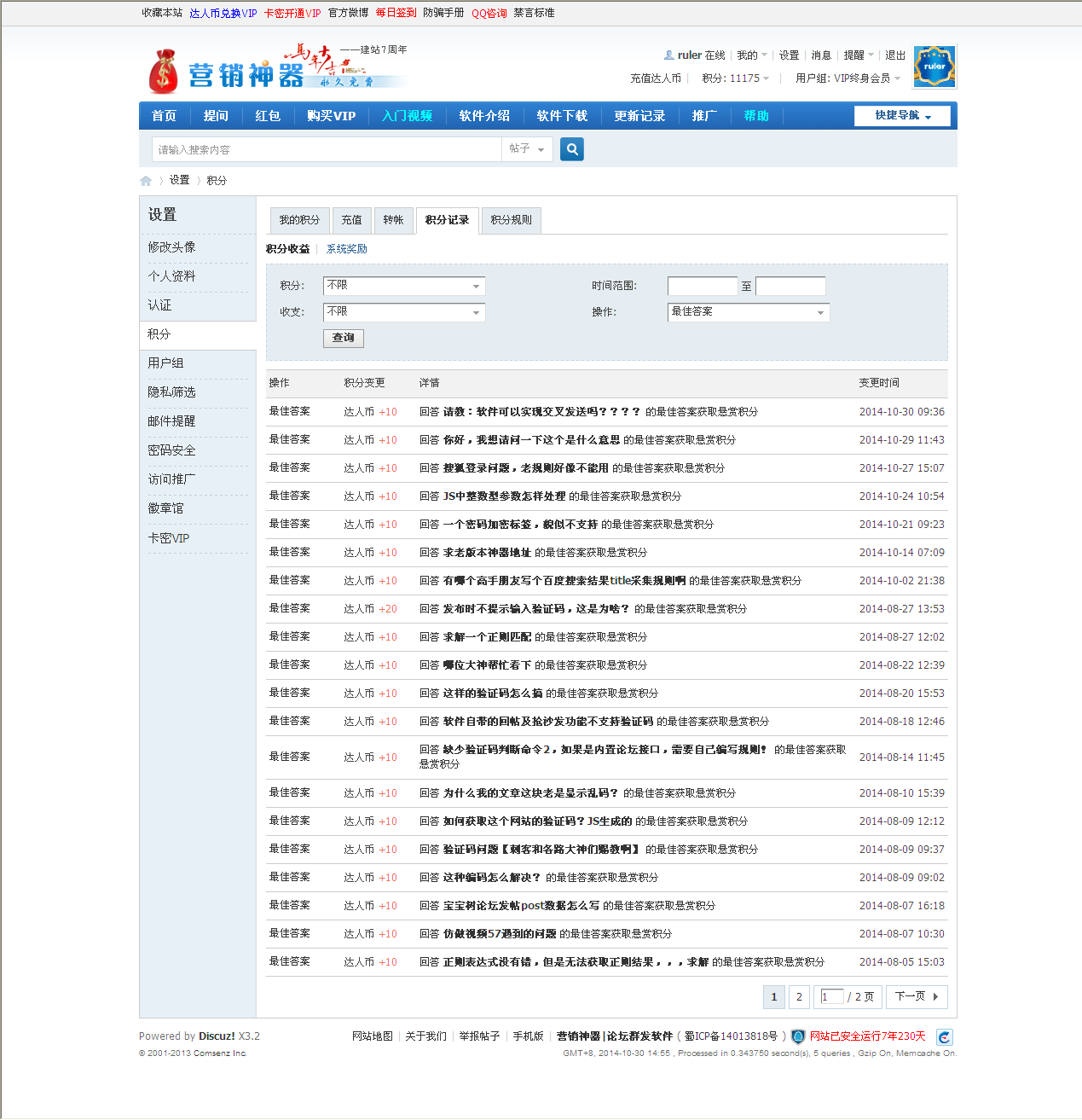Click the shield security icon in footer

pos(798,1036)
